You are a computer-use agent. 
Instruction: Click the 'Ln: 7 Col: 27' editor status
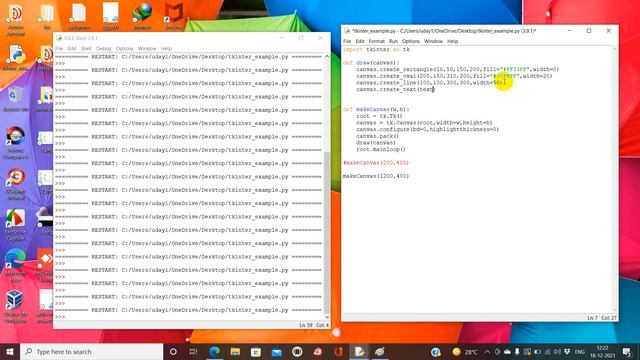tap(602, 318)
